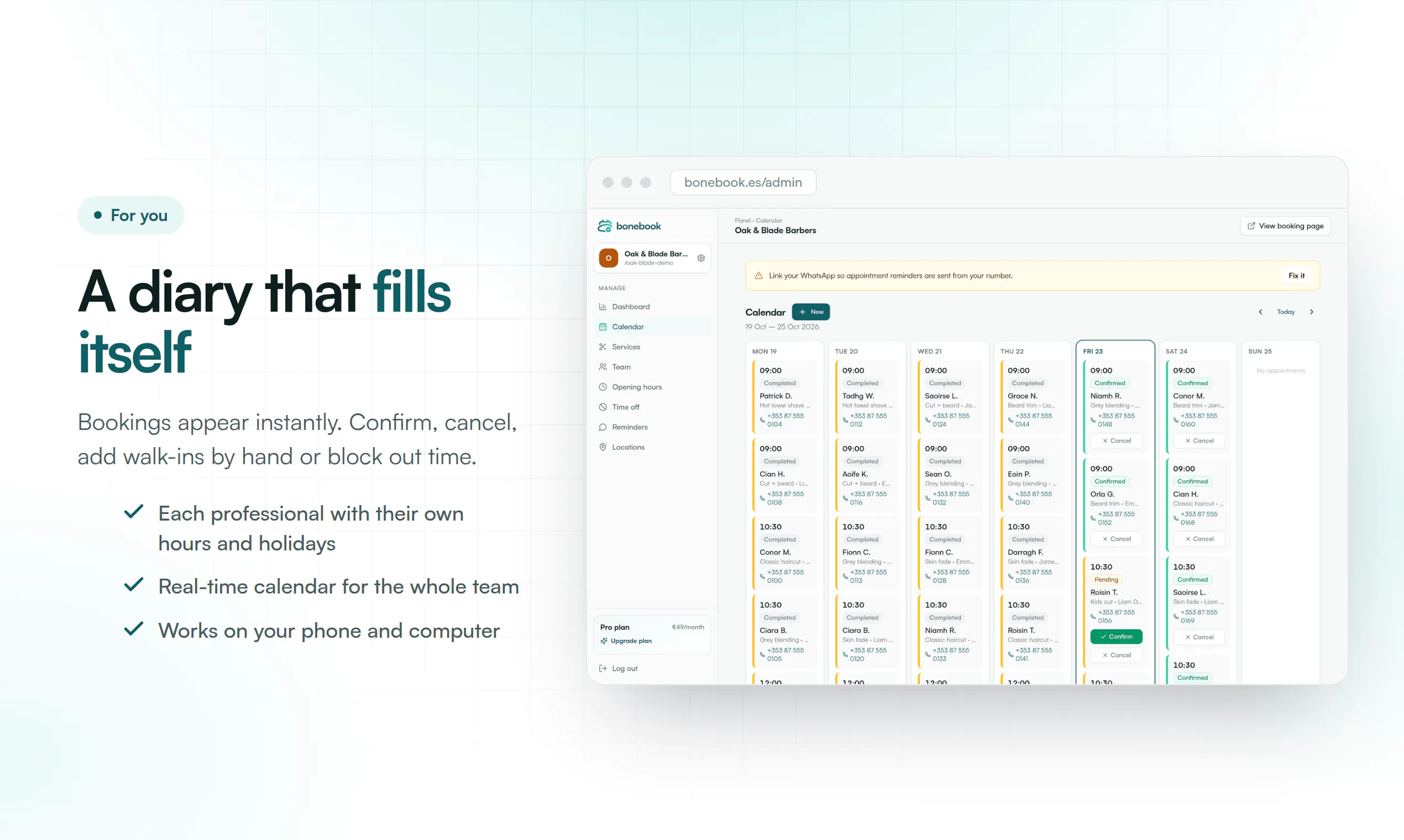Click phone icon on Eoin P. card
Viewport: 1404px width, 840px height.
tap(1010, 497)
